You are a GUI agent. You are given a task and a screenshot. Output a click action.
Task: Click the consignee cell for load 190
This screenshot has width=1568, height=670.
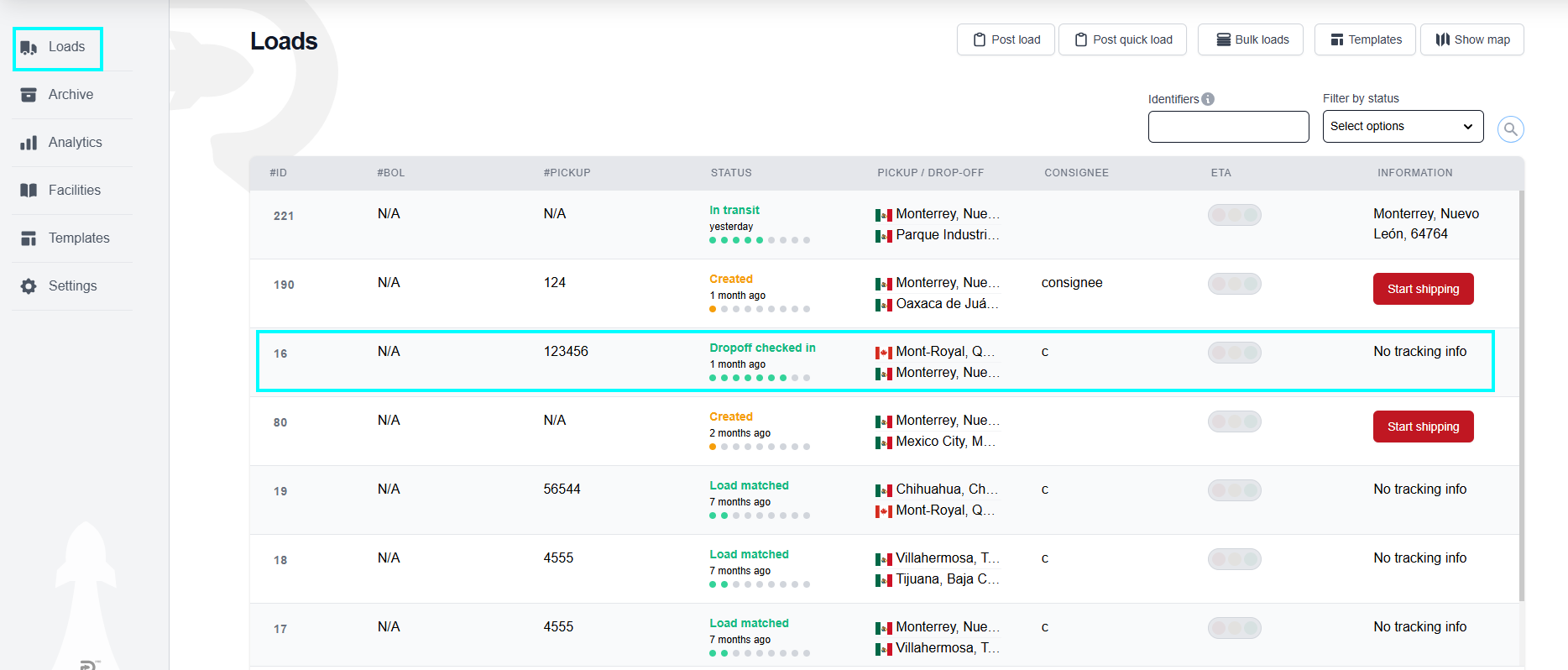point(1072,283)
